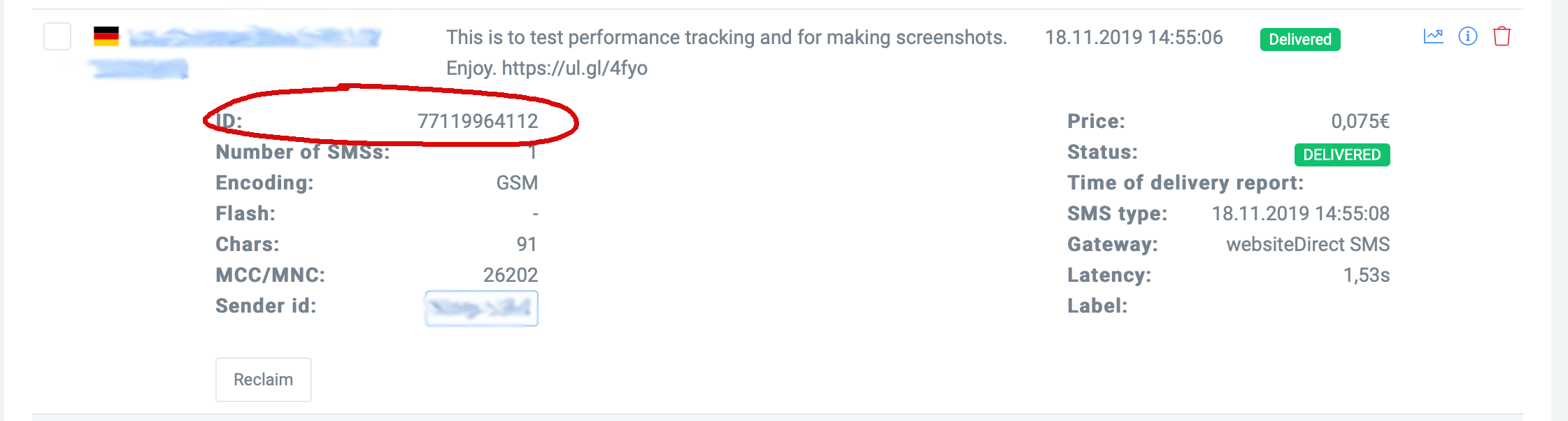Image resolution: width=1568 pixels, height=421 pixels.
Task: Delete the message with the trash icon
Action: (x=1502, y=36)
